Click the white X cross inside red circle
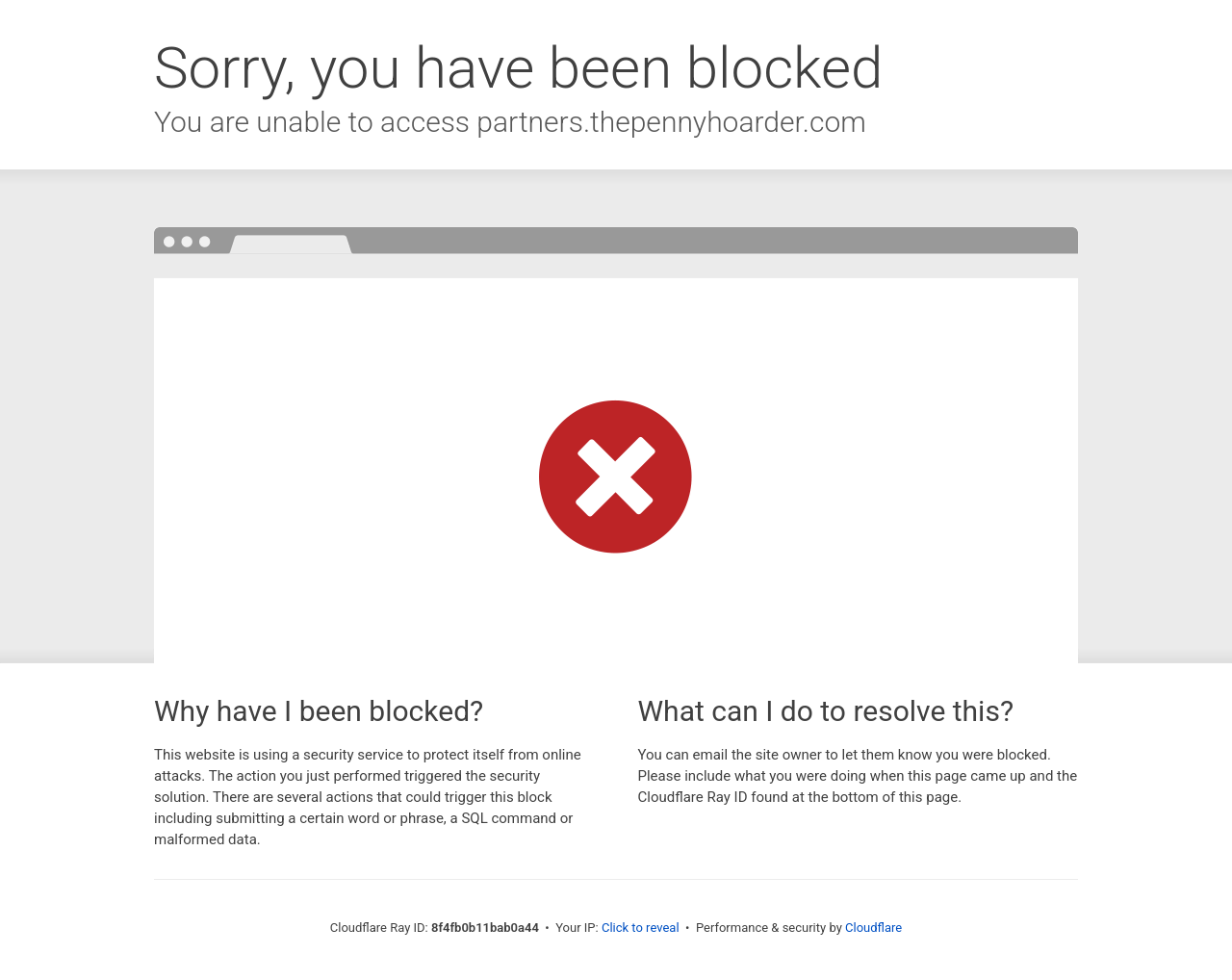Screen dimensions: 1232x980 (615, 477)
